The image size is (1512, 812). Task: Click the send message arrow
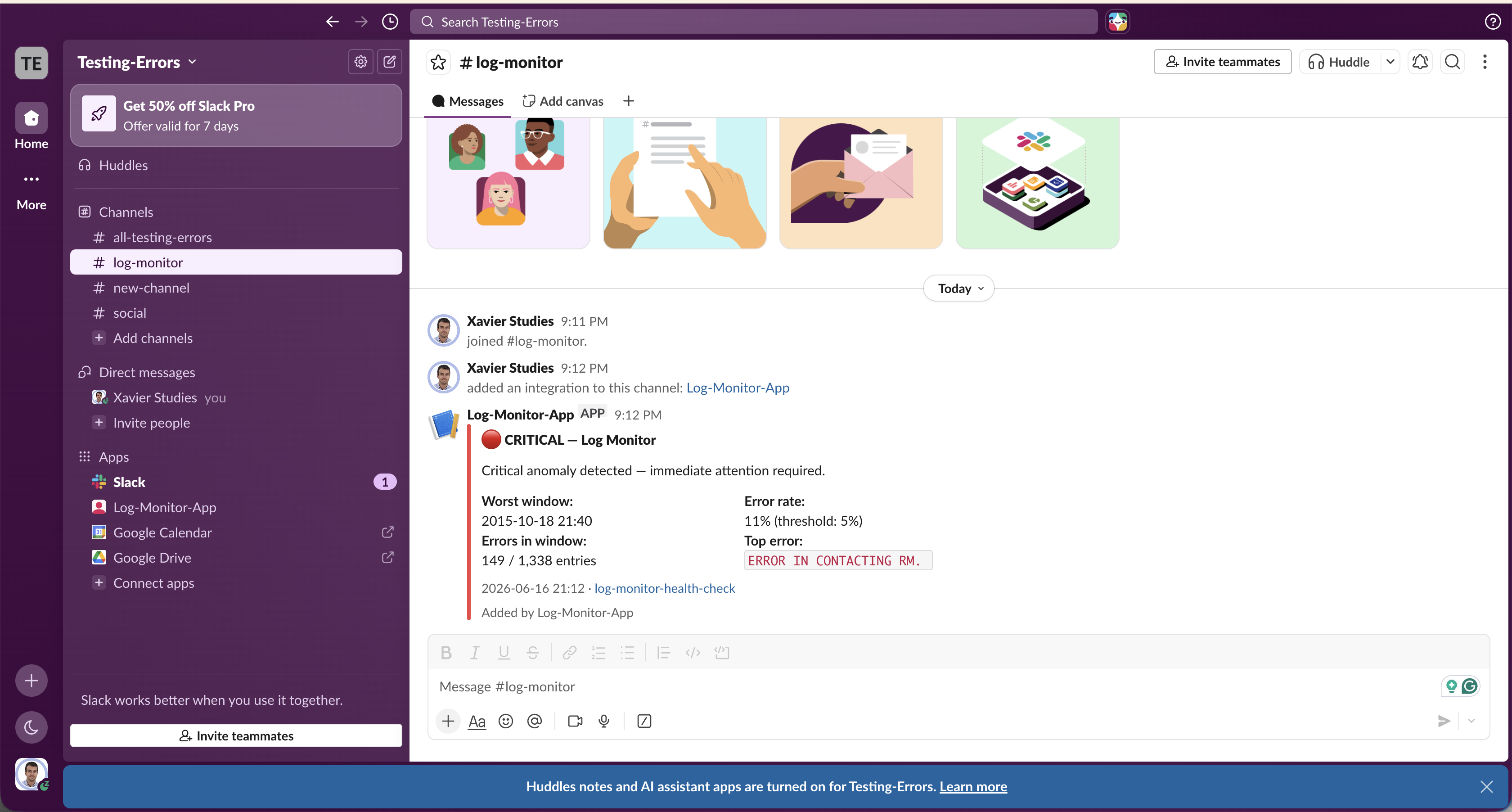tap(1444, 721)
